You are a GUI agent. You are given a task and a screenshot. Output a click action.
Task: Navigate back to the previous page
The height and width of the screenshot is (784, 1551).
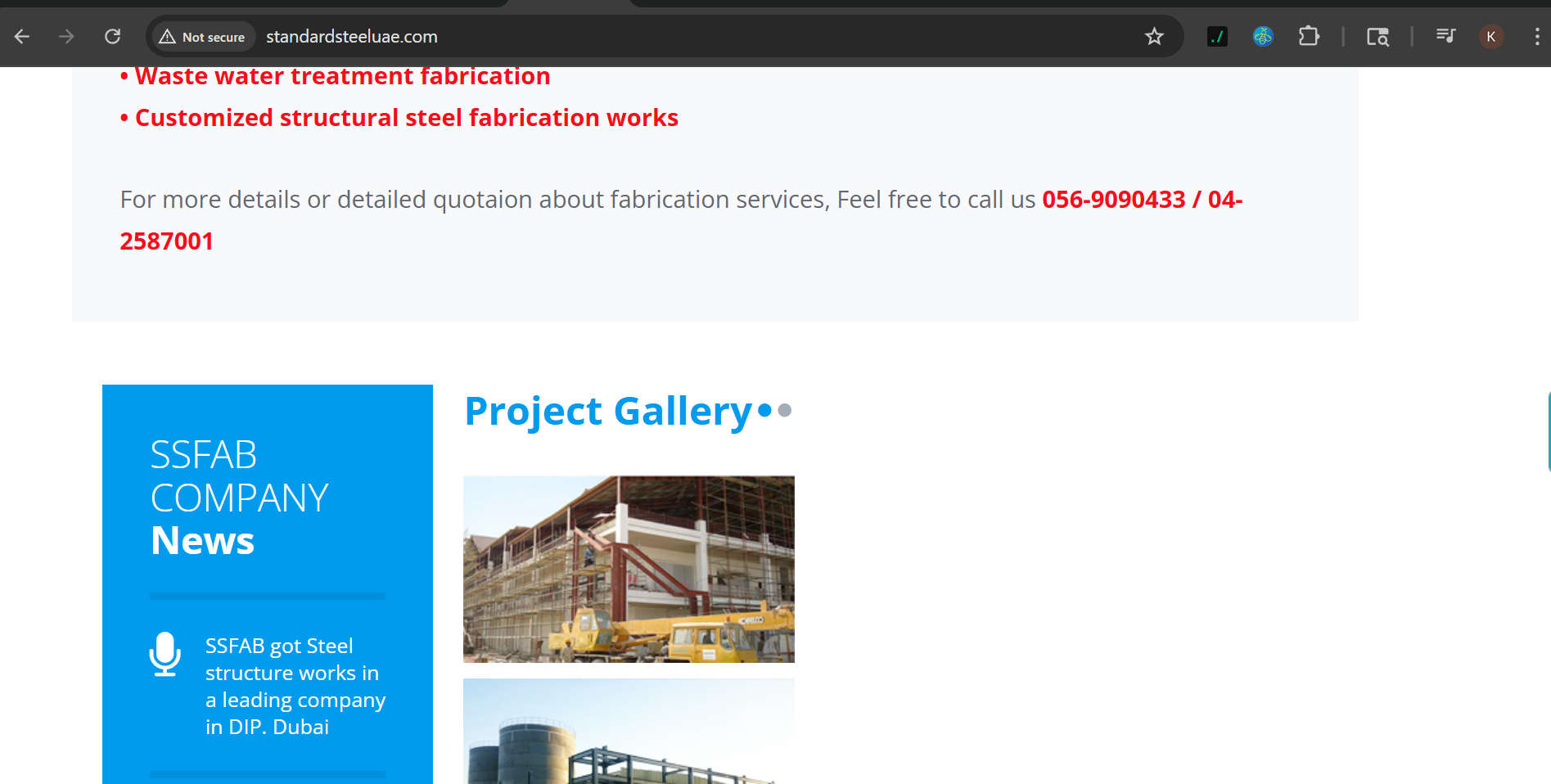click(21, 36)
